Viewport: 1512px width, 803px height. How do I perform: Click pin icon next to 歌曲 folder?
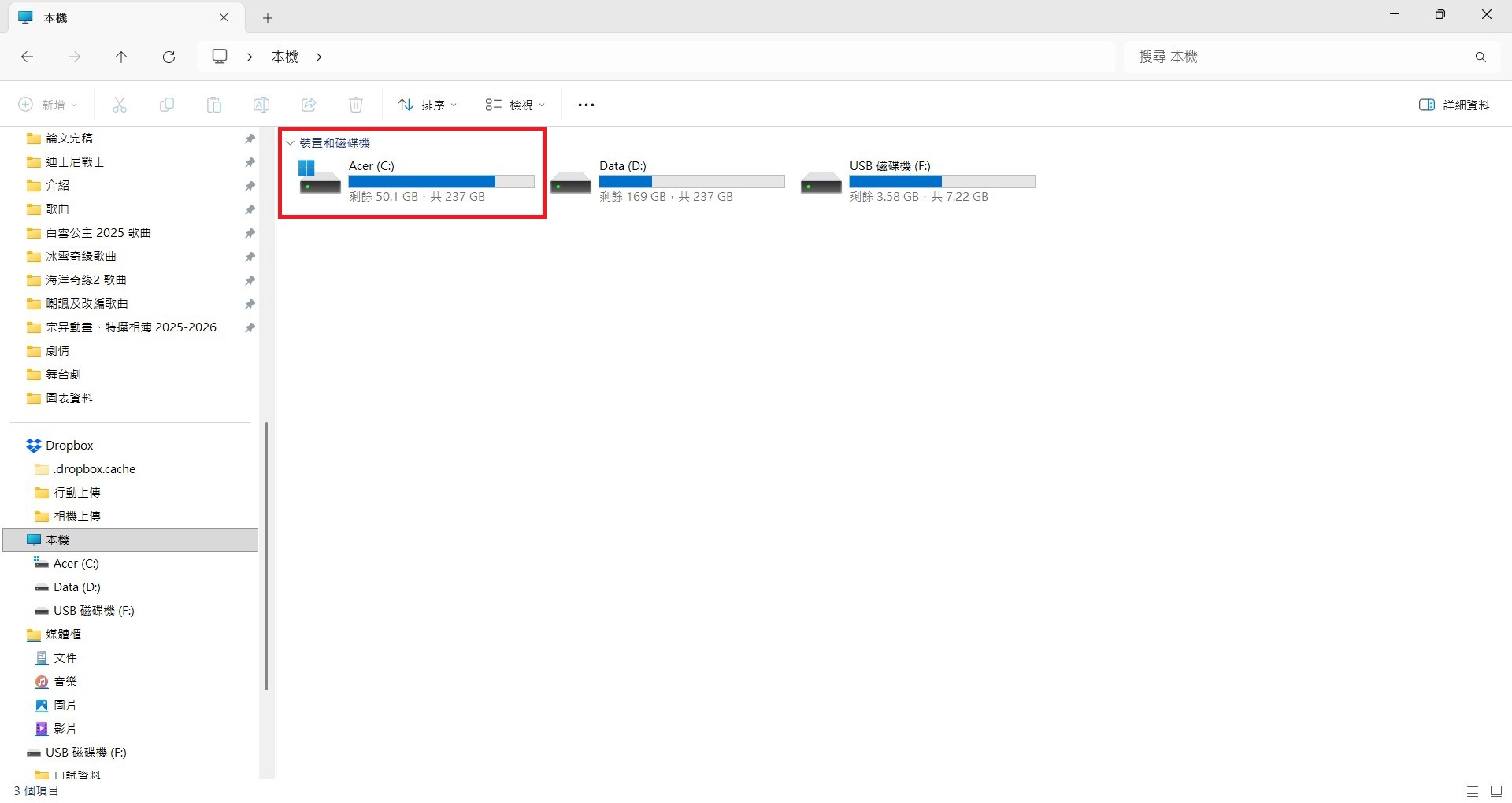(x=250, y=209)
